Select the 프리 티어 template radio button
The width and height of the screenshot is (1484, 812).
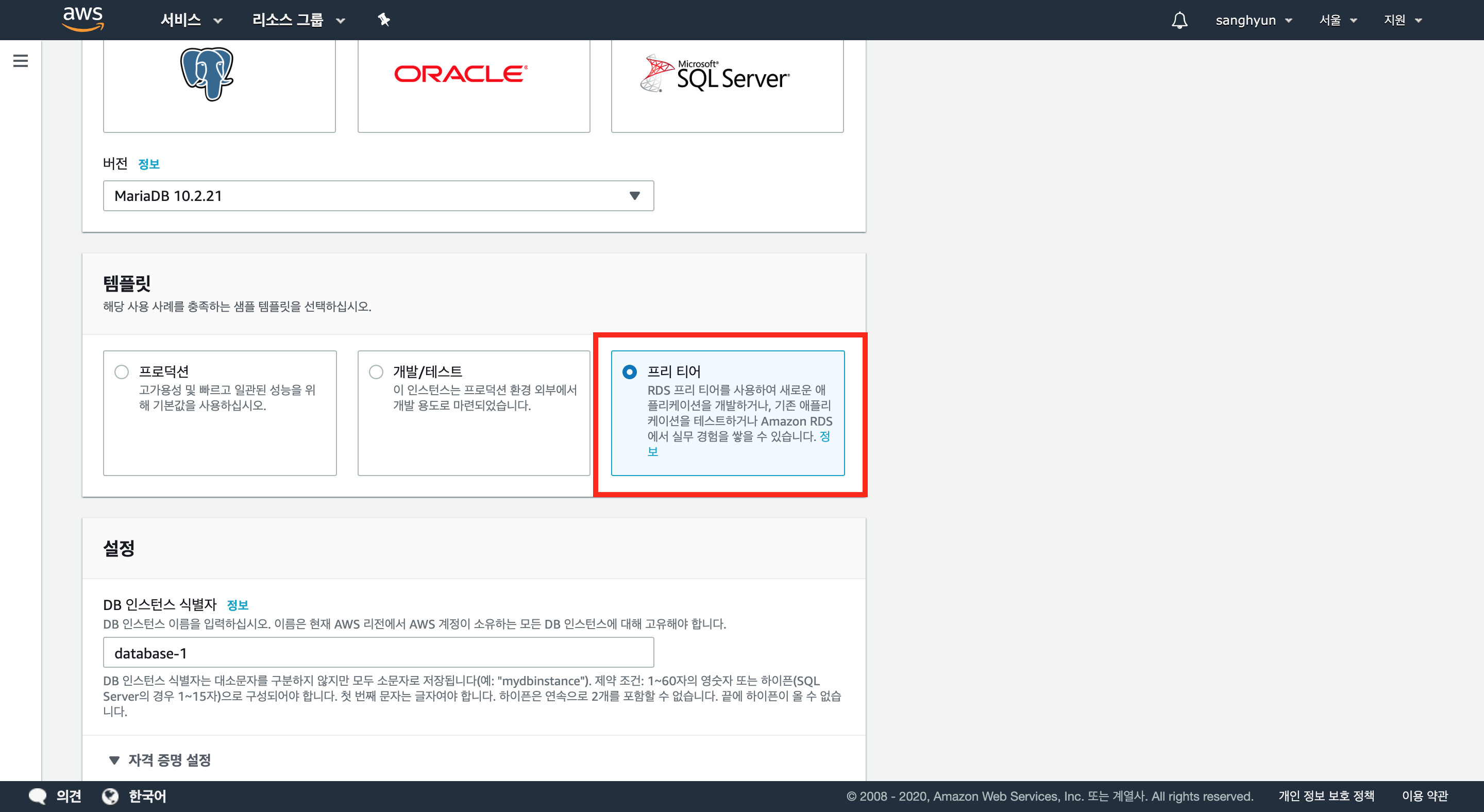630,372
